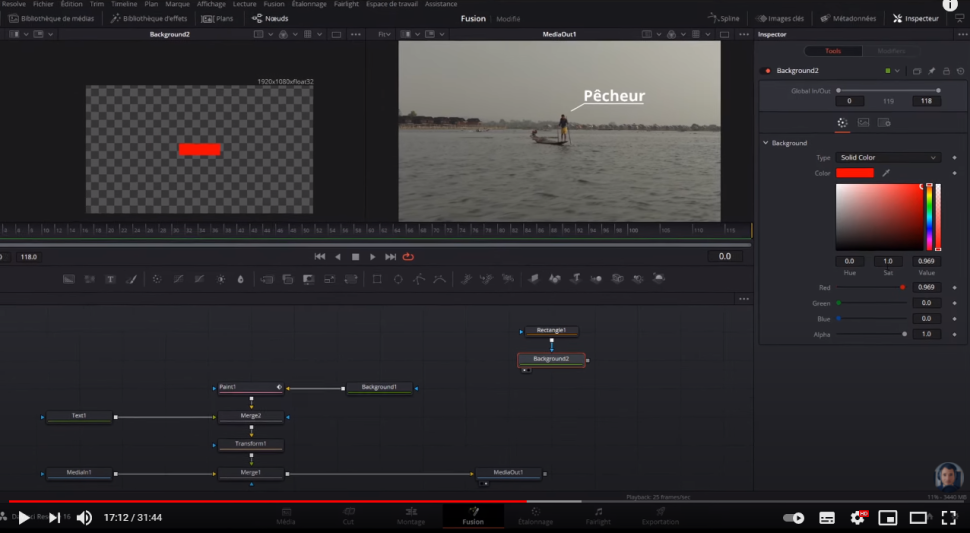Open the Spline editor panel

pyautogui.click(x=723, y=19)
